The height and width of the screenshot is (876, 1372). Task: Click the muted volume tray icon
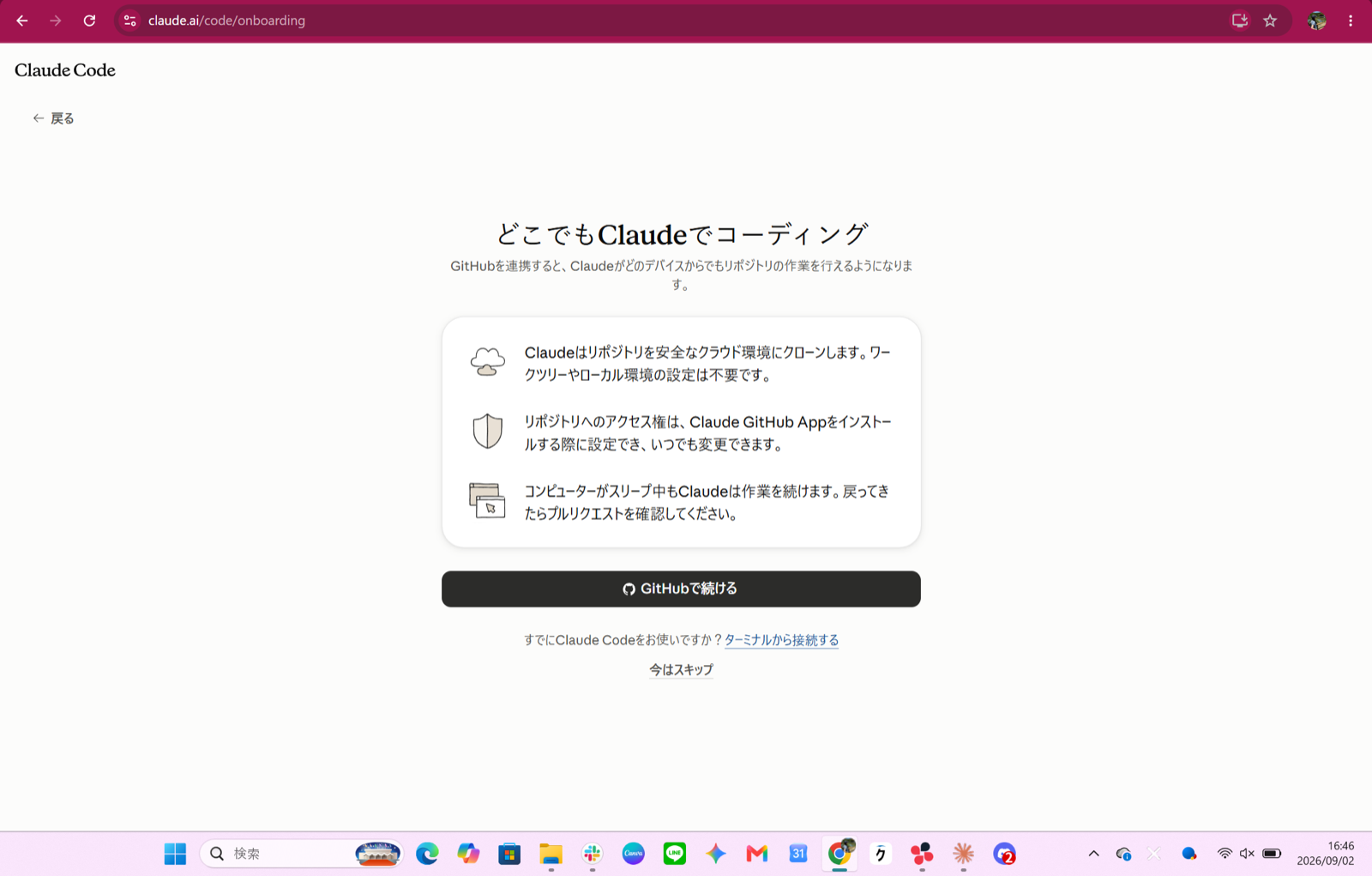[x=1247, y=854]
